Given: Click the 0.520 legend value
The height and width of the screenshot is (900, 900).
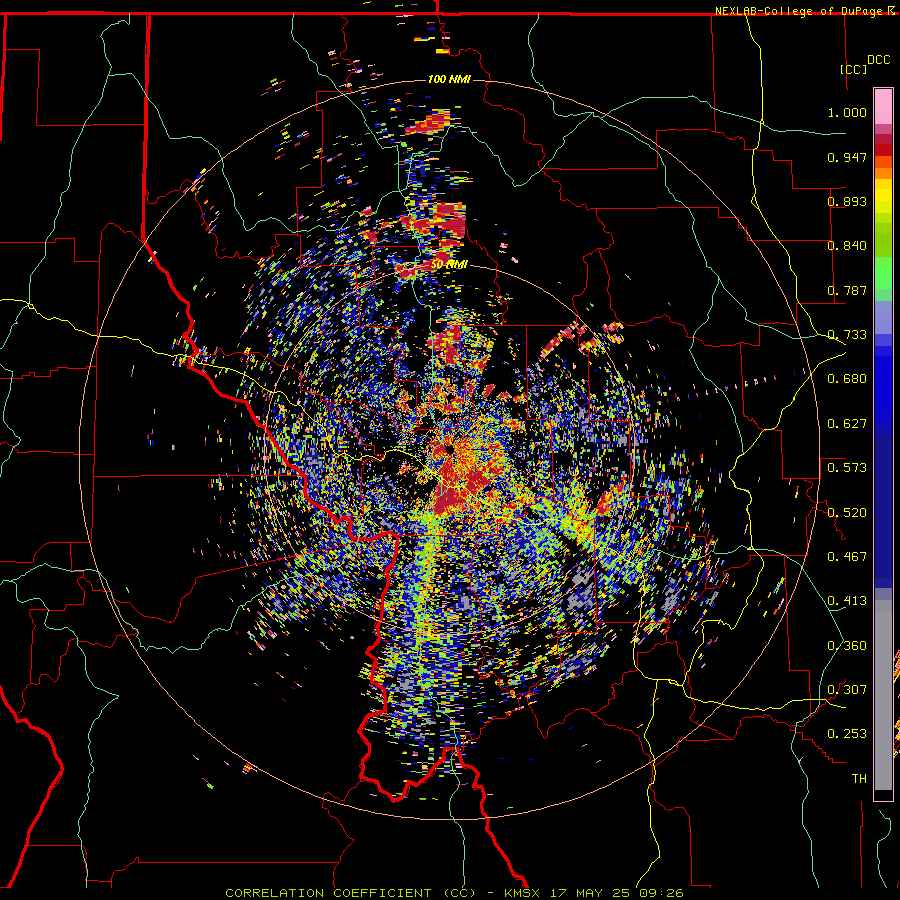Looking at the screenshot, I should tap(847, 513).
